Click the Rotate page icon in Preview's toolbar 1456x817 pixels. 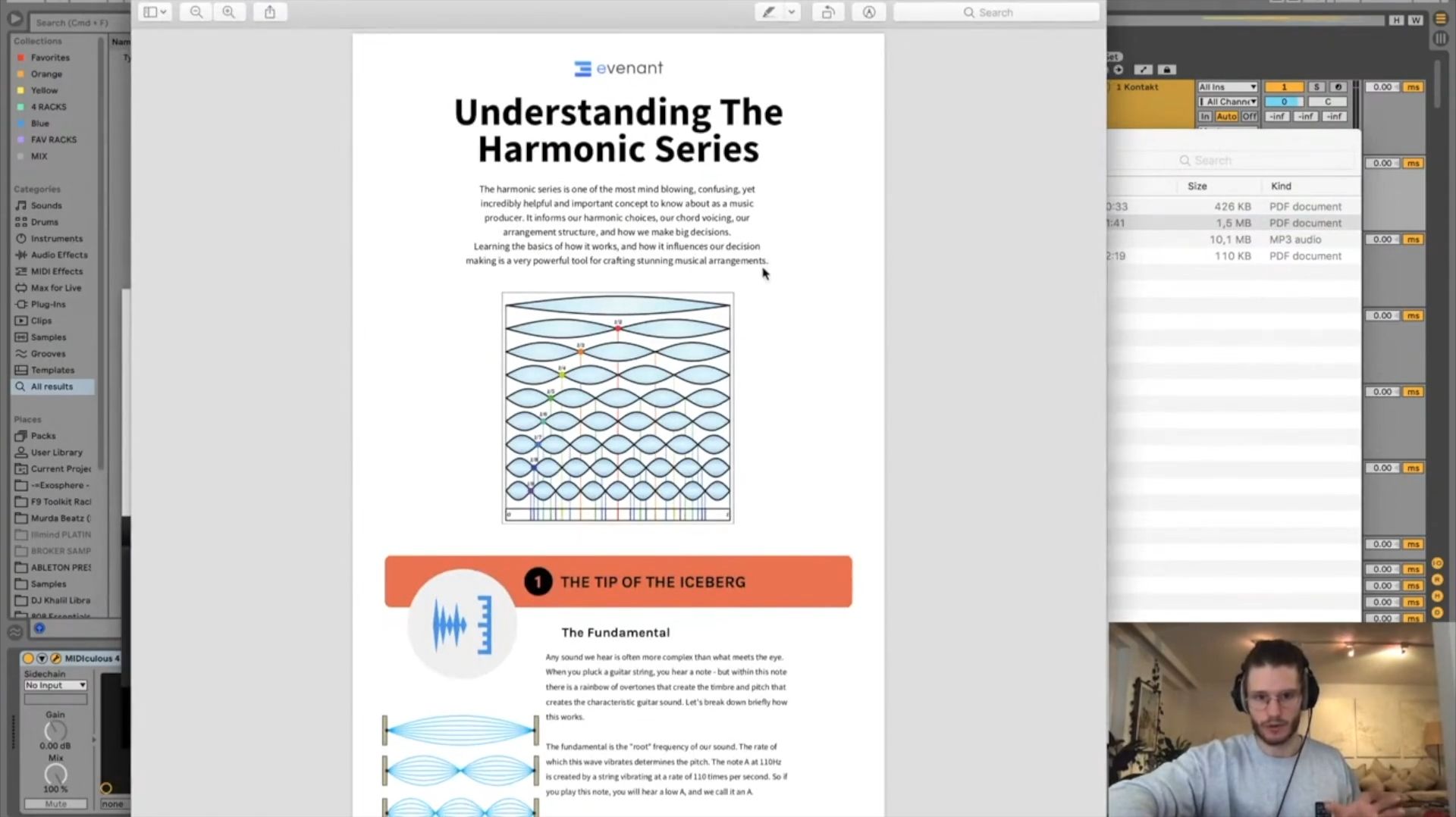[x=827, y=12]
